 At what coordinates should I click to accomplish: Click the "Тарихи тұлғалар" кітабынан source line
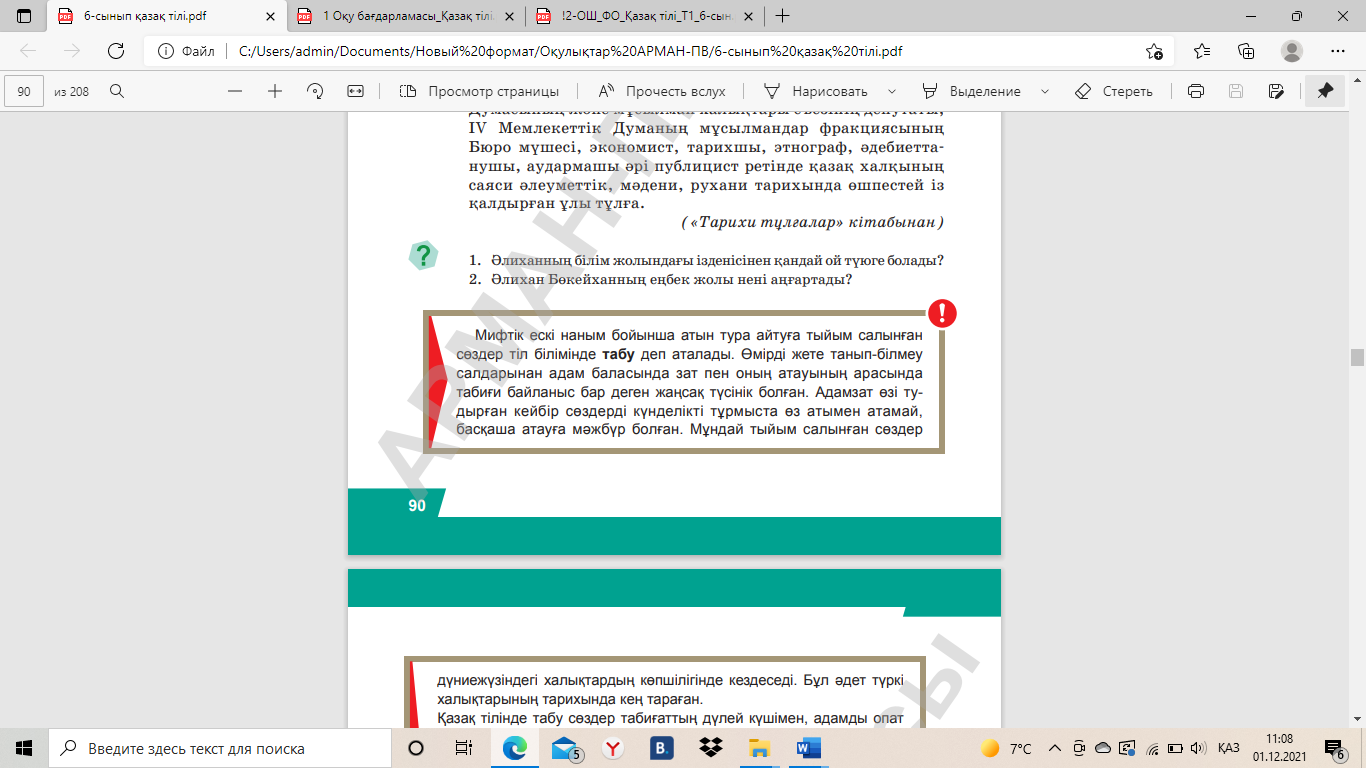click(x=813, y=221)
